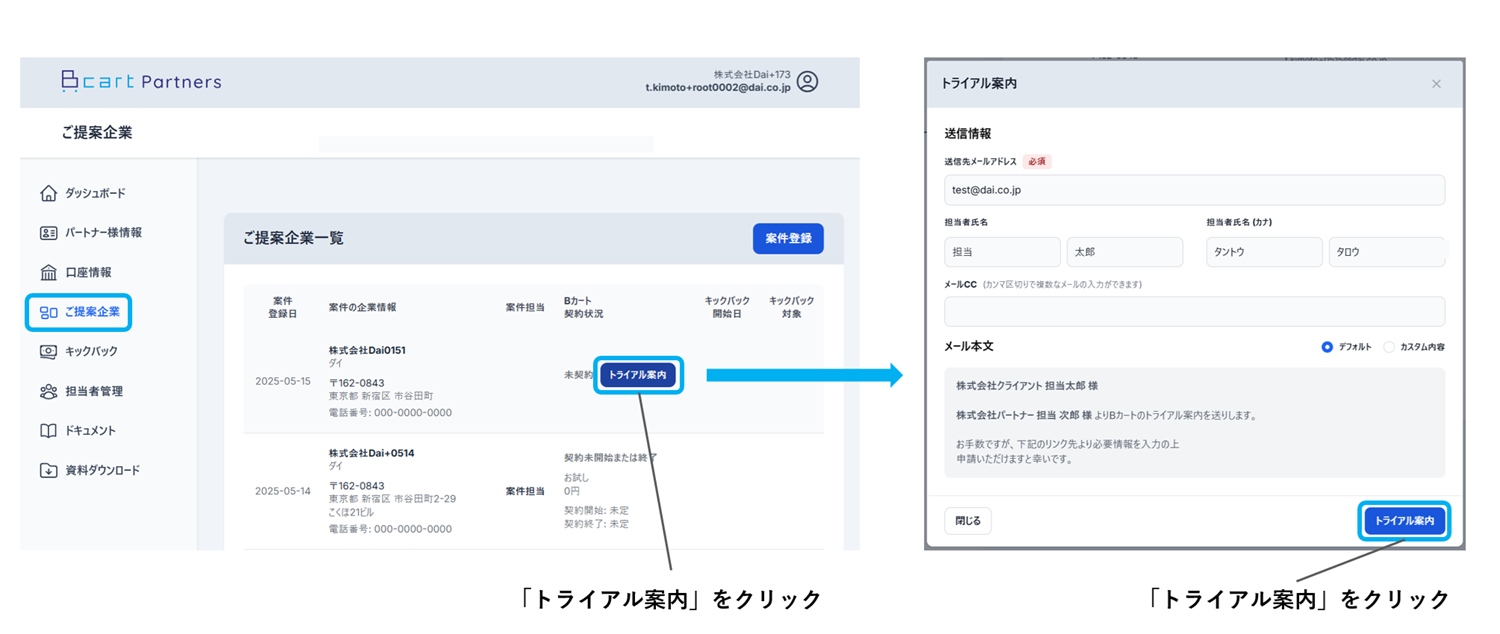1500x634 pixels.
Task: Click the カナ field containing タロウ
Action: pyautogui.click(x=1387, y=252)
